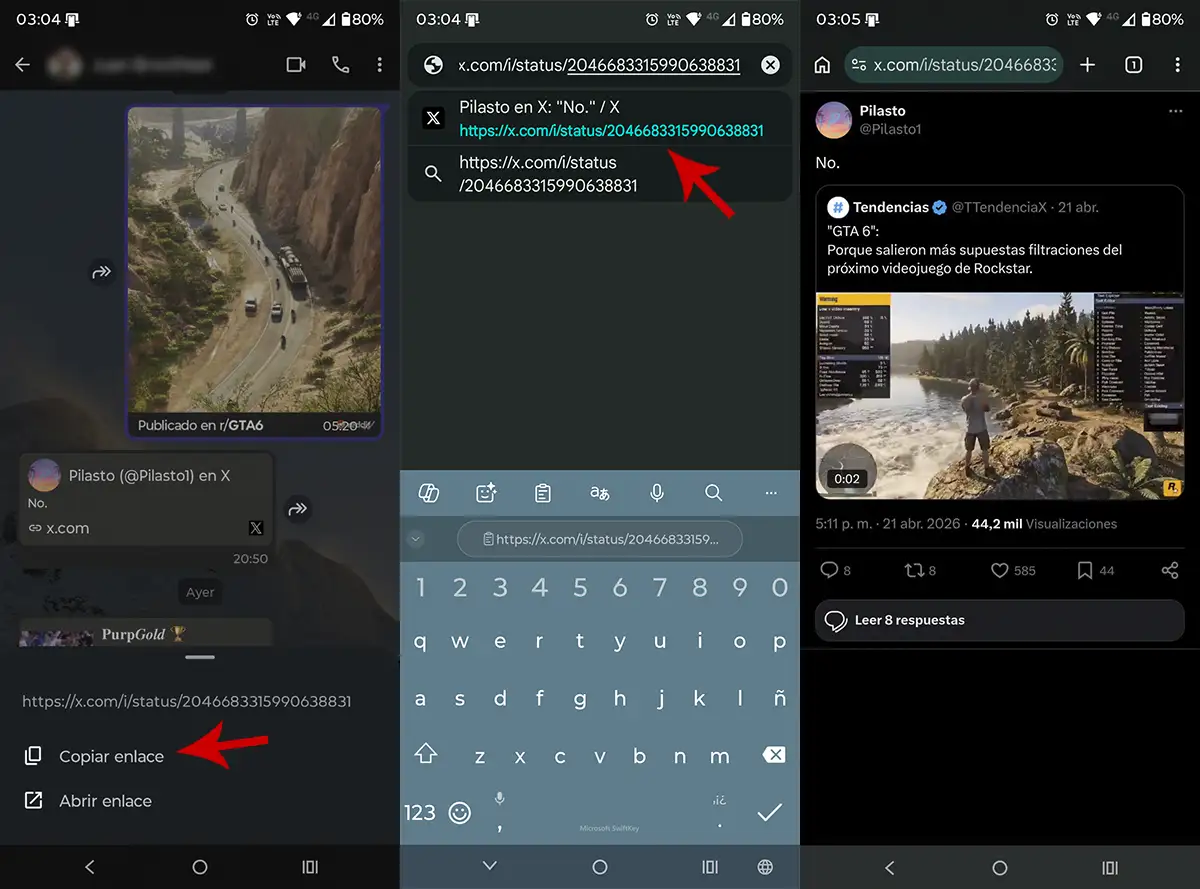Open the translate tool in keyboard toolbar
The height and width of the screenshot is (889, 1200).
(x=600, y=493)
